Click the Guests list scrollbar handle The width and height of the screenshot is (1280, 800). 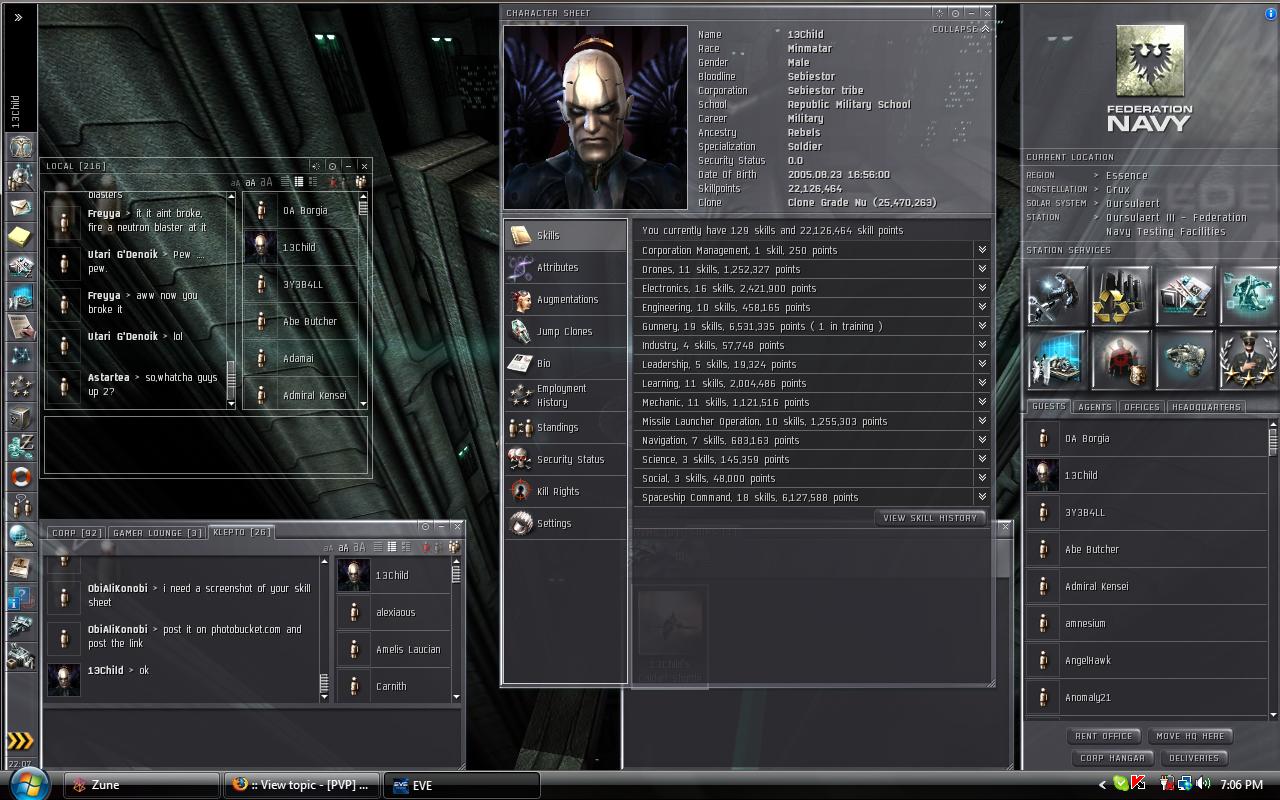tap(1273, 439)
